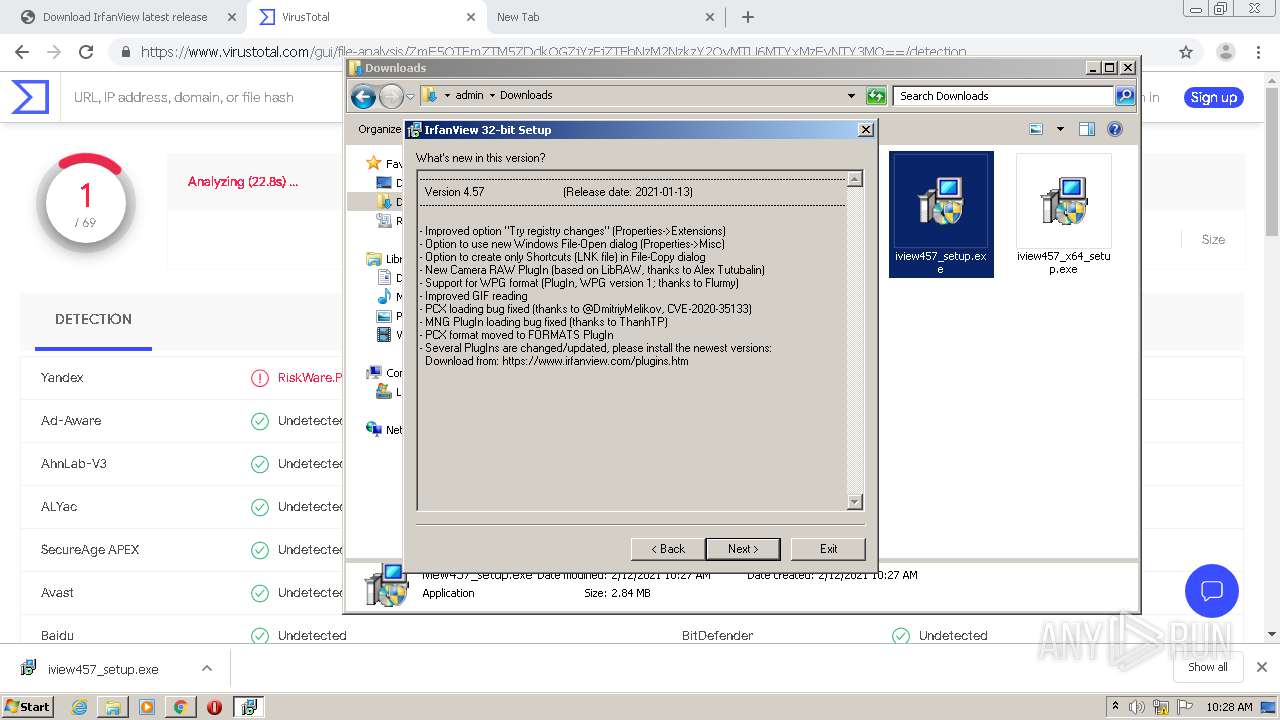Select the iview457_x64_setup.exe file icon
1280x720 pixels.
click(x=1063, y=214)
